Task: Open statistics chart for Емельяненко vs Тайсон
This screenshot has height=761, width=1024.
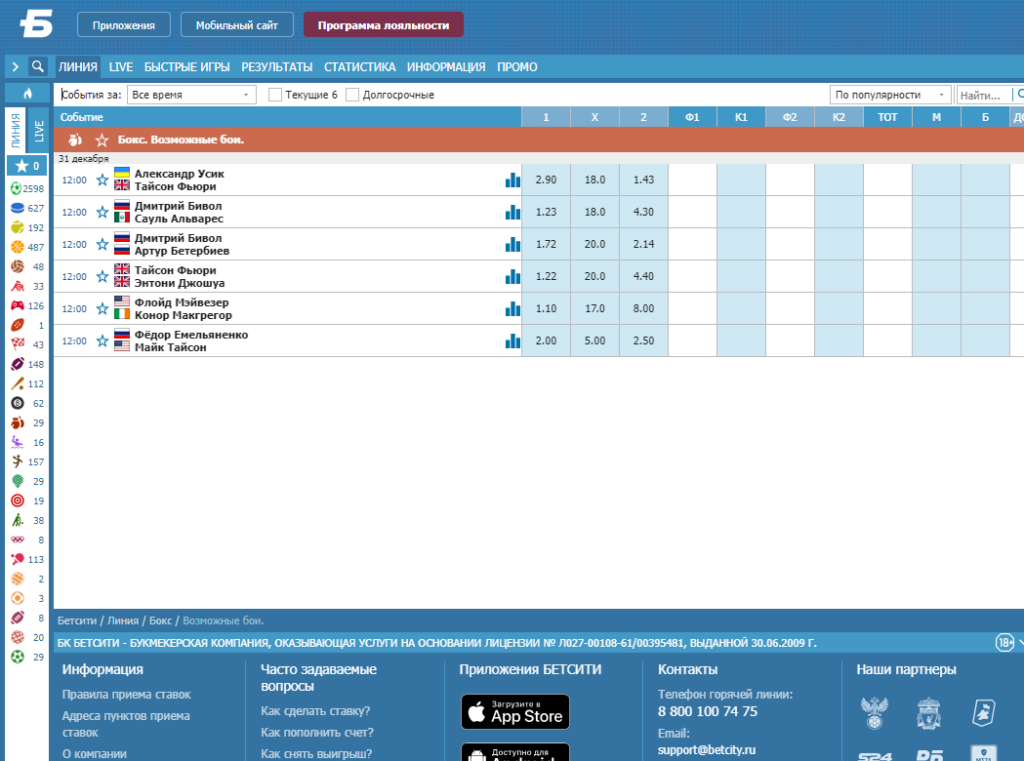Action: [513, 340]
